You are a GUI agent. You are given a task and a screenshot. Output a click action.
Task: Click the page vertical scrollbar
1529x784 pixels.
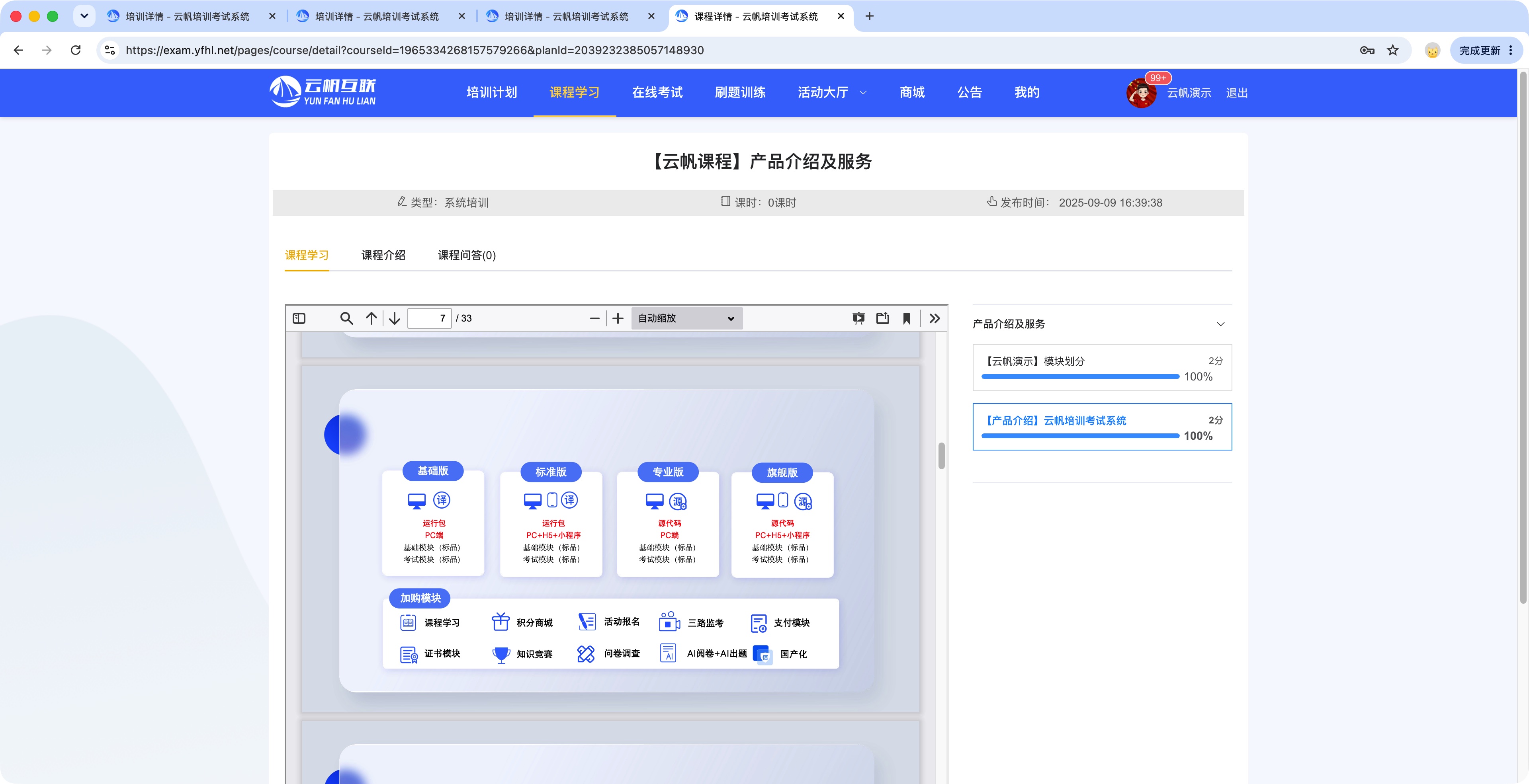pyautogui.click(x=1523, y=338)
